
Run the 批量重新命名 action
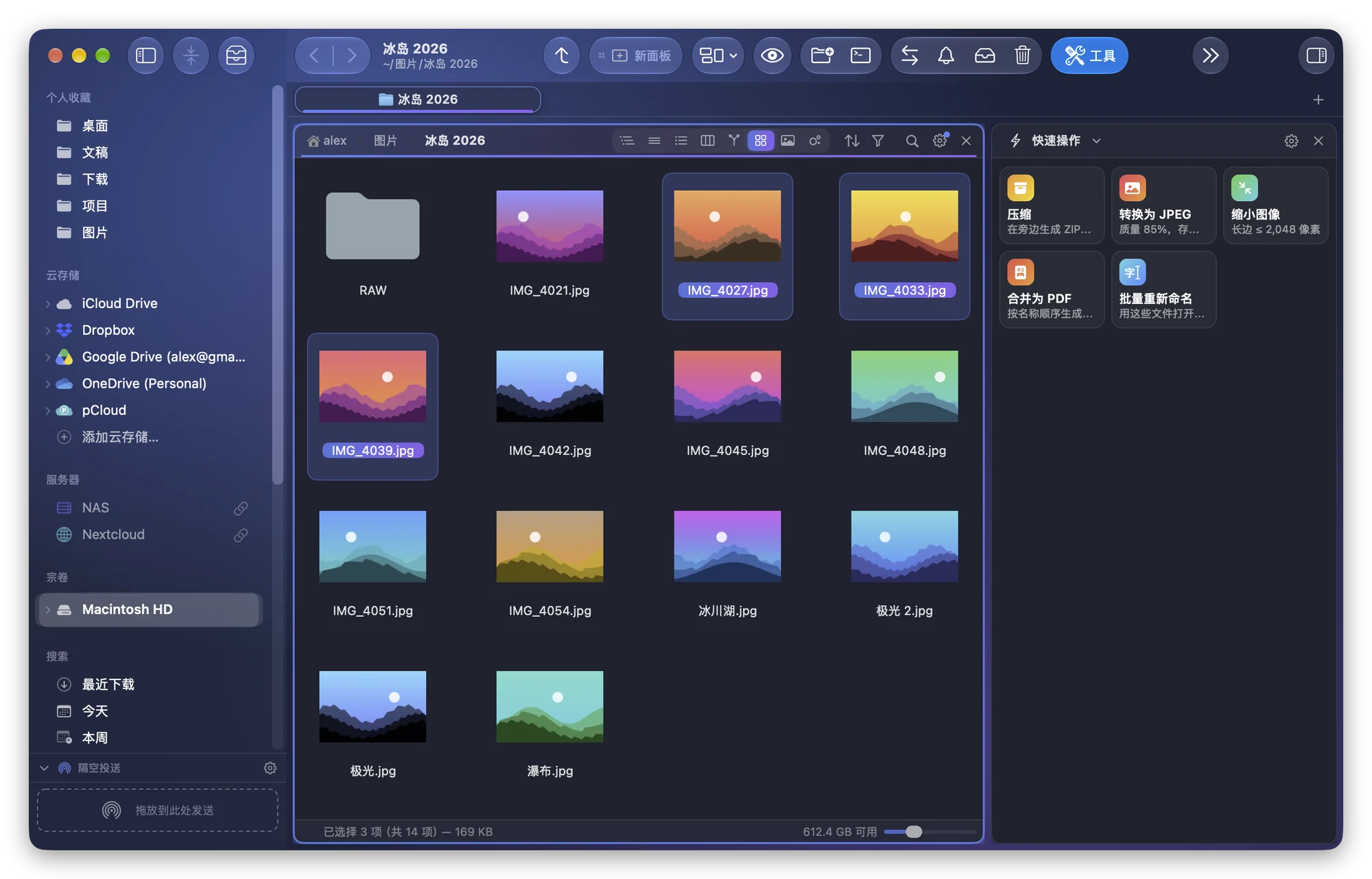pyautogui.click(x=1163, y=290)
